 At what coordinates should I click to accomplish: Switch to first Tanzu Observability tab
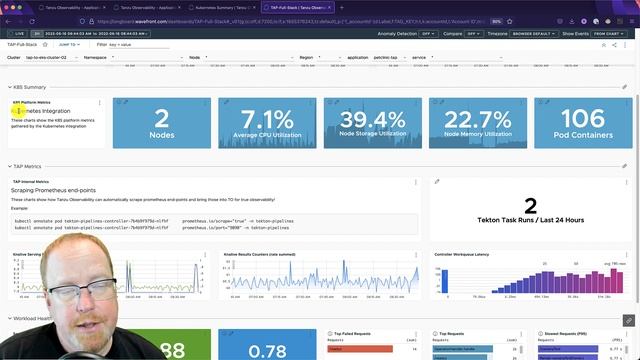tap(72, 7)
